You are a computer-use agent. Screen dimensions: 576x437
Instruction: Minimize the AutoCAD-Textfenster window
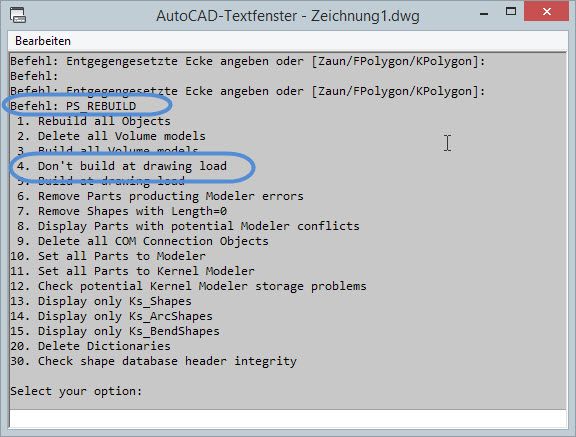[x=484, y=14]
